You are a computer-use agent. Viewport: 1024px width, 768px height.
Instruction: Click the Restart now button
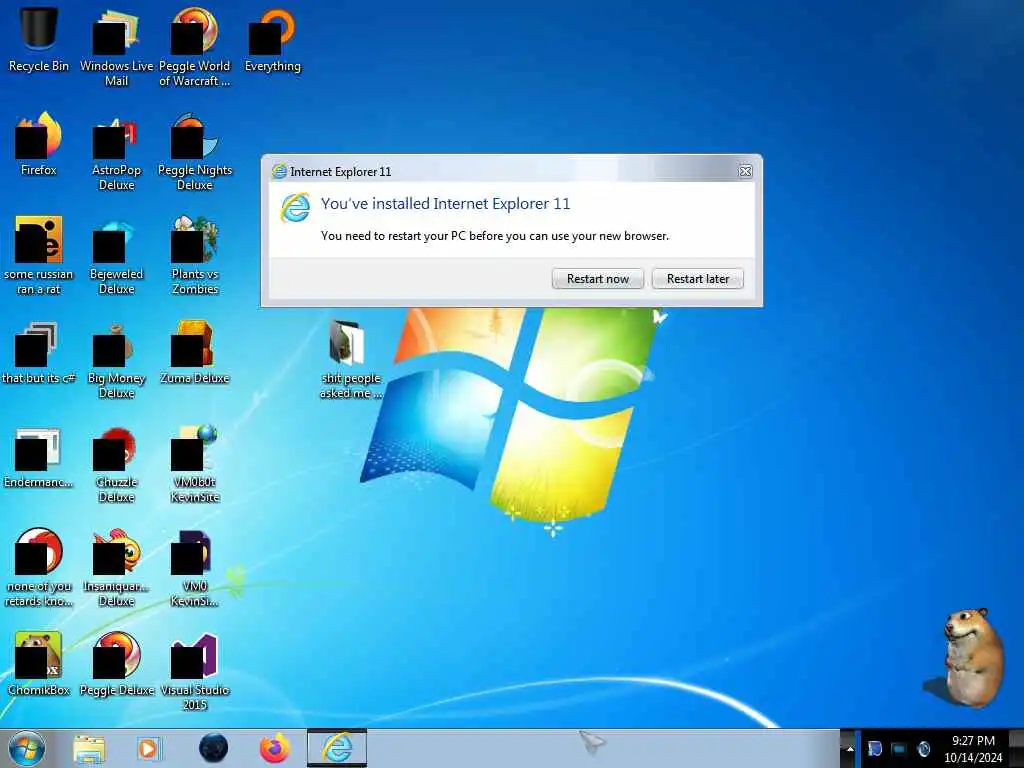click(x=598, y=279)
